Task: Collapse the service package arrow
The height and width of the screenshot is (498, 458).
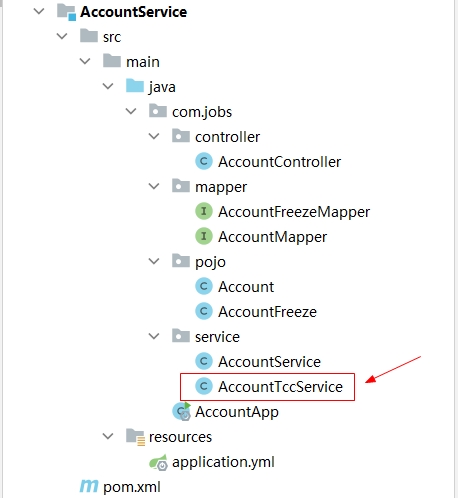Action: point(154,336)
